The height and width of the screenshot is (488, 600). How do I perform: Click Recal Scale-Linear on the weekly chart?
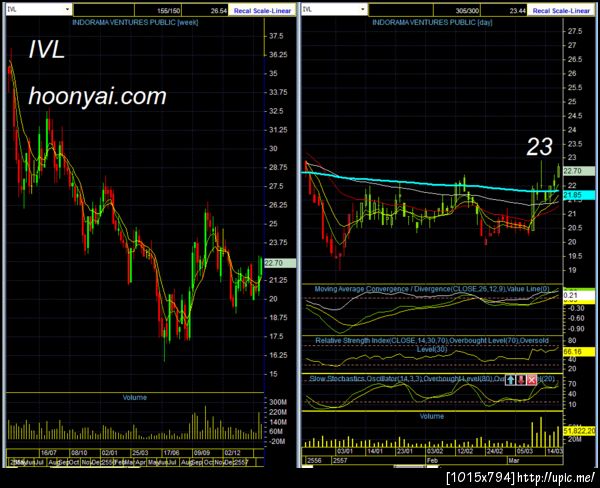tap(262, 11)
